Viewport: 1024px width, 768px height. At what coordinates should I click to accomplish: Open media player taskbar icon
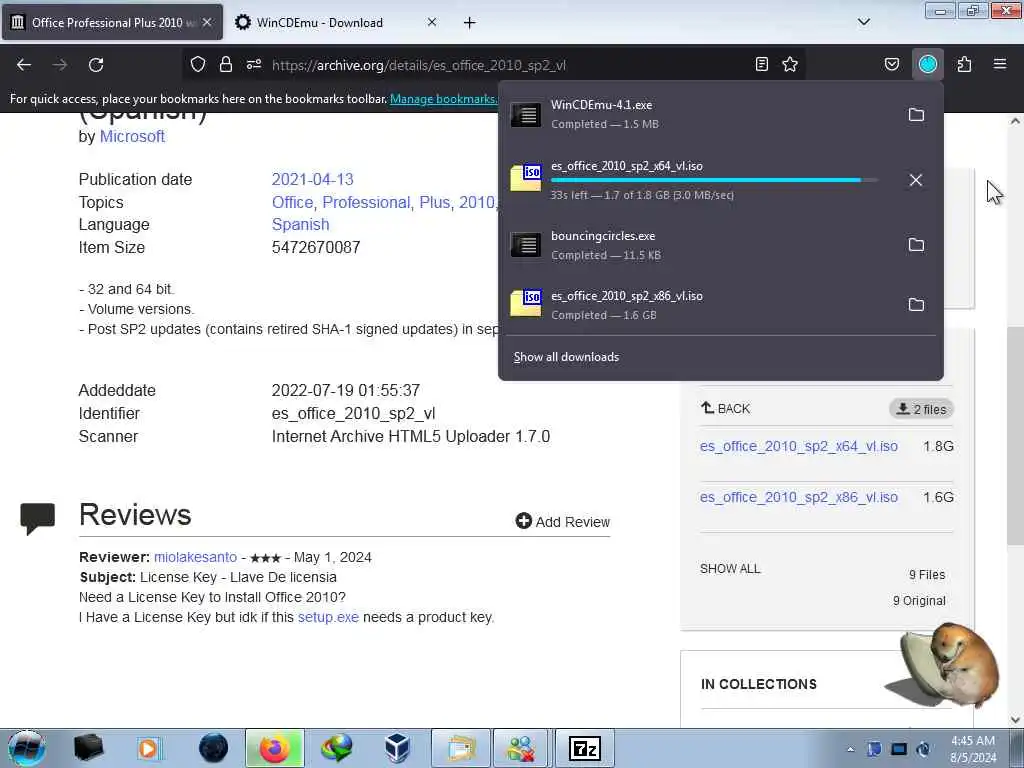pyautogui.click(x=148, y=748)
